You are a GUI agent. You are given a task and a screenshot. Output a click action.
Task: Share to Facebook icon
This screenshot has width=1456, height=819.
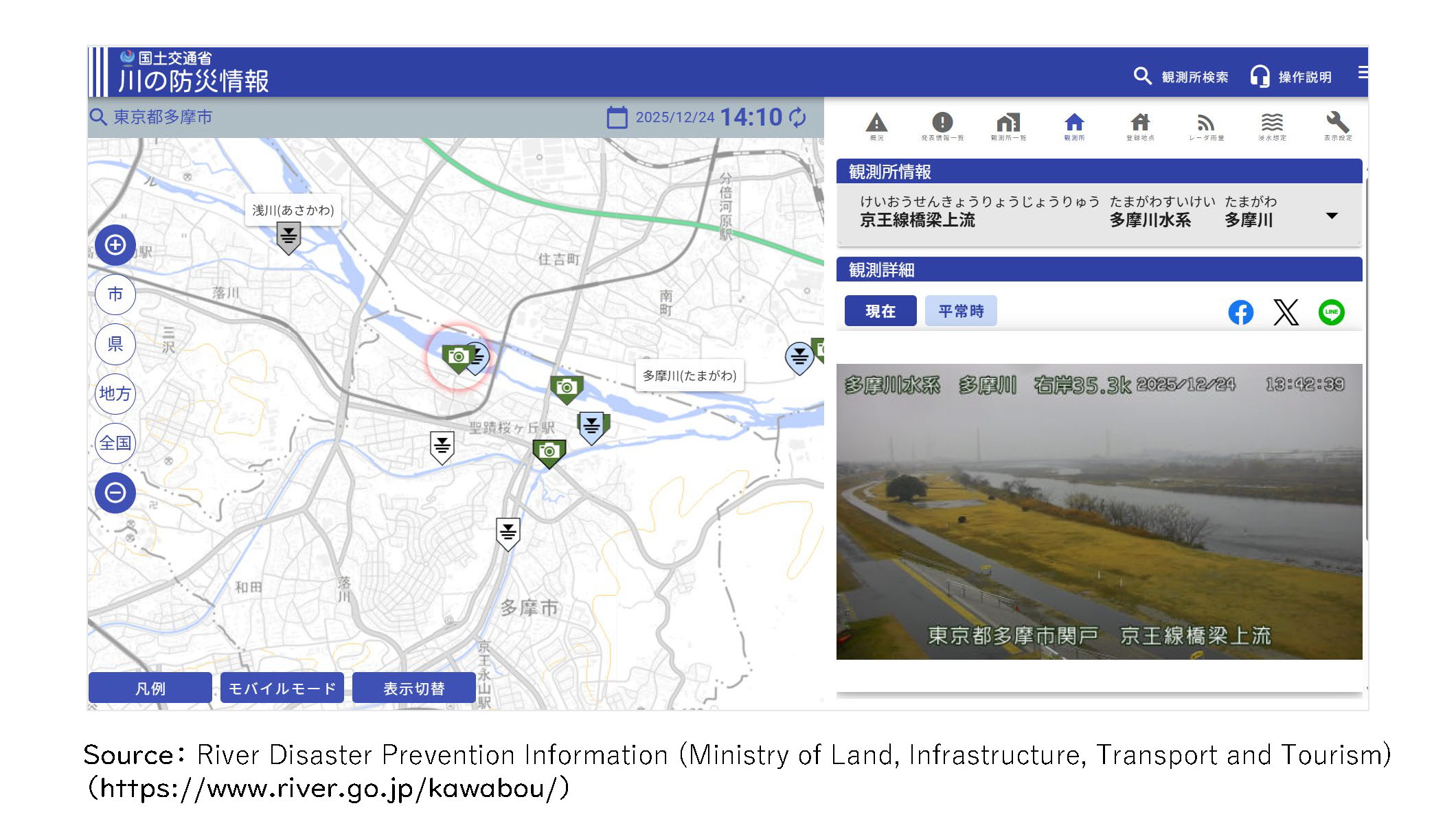[x=1240, y=312]
